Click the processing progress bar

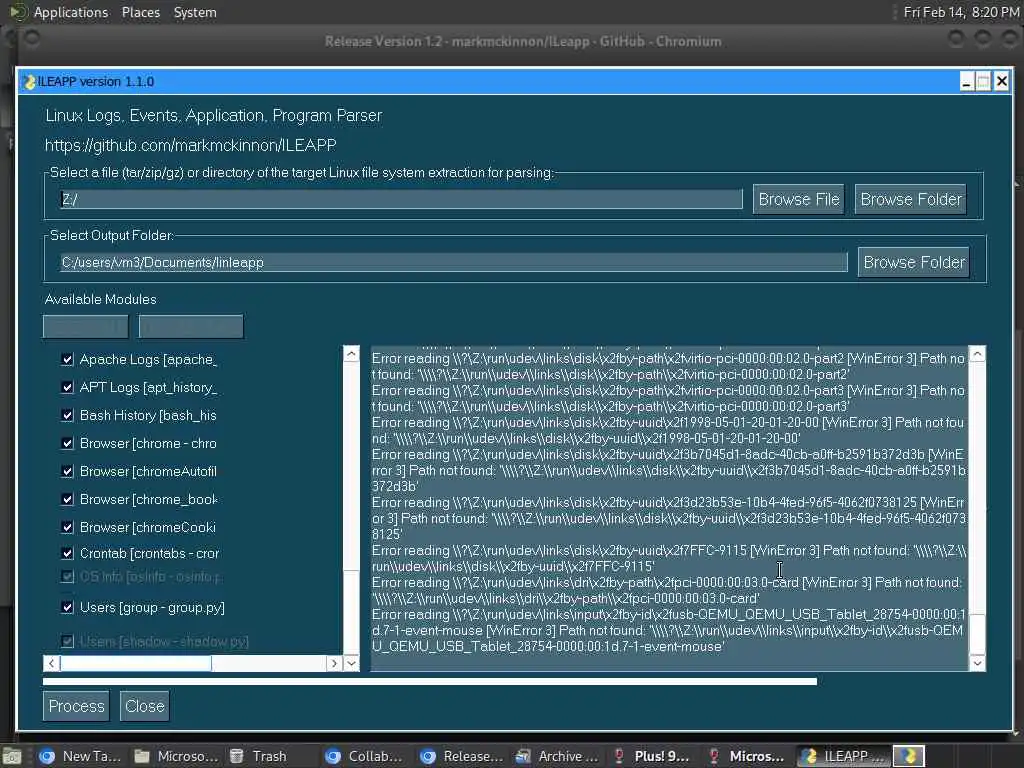[430, 681]
